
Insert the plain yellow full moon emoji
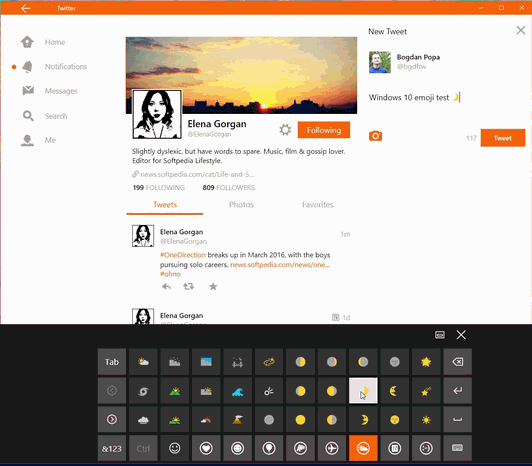click(x=300, y=420)
